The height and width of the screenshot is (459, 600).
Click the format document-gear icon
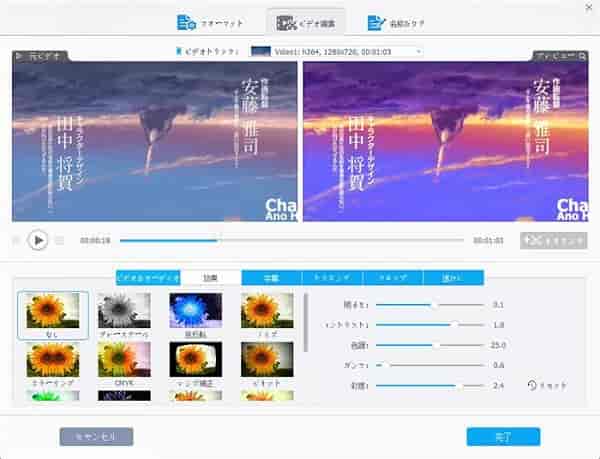(x=186, y=23)
